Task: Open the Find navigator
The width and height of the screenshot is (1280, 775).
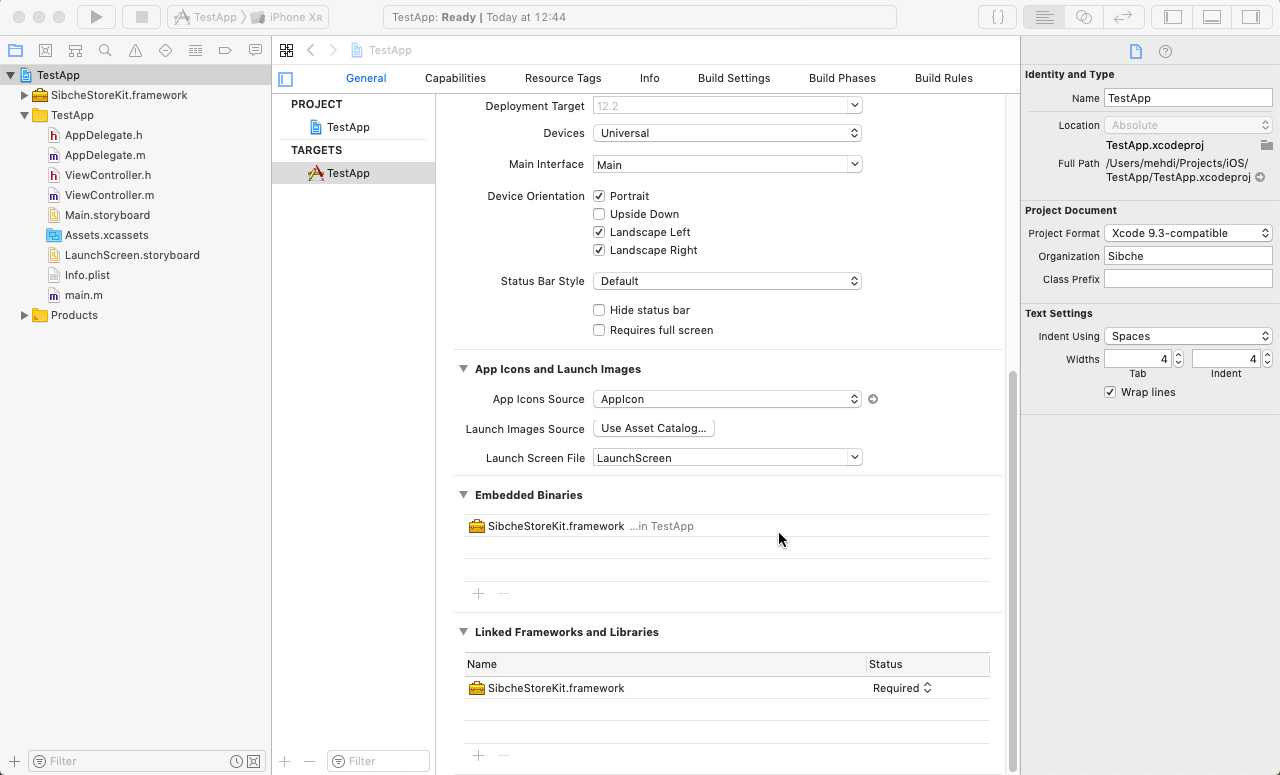Action: (105, 50)
